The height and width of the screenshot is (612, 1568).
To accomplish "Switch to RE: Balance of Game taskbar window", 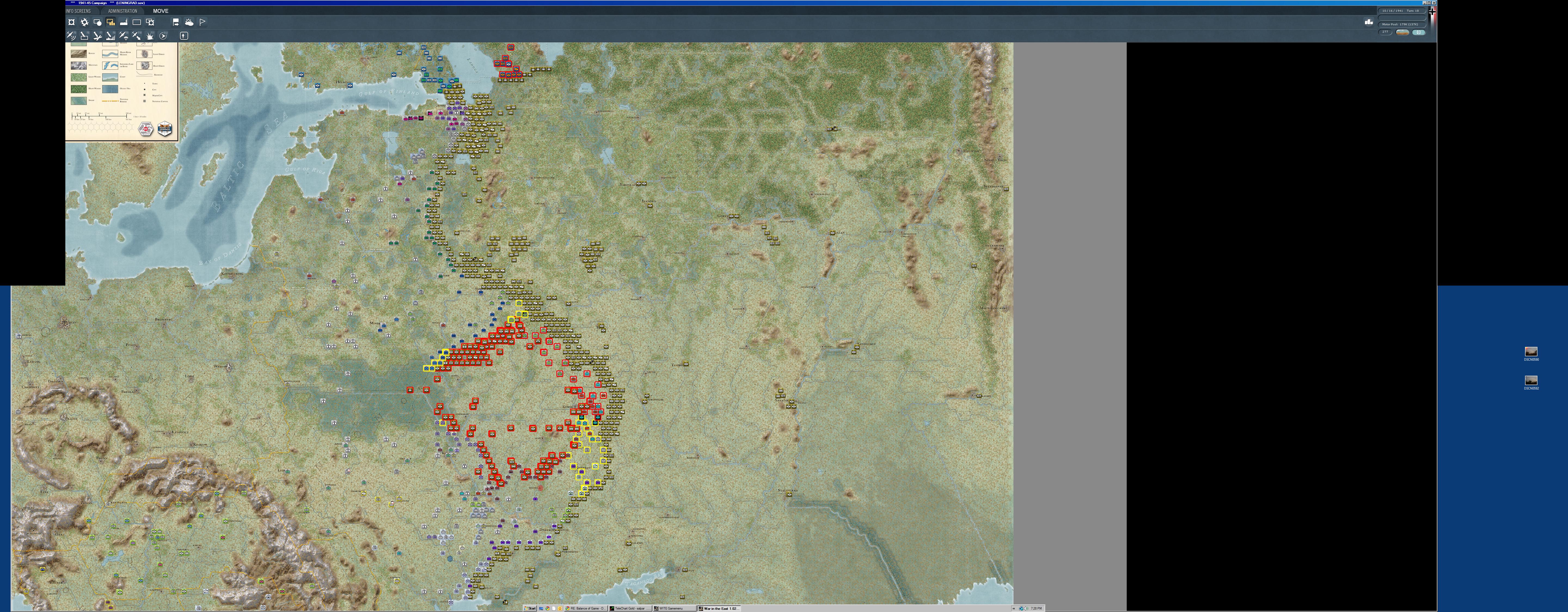I will 586,608.
